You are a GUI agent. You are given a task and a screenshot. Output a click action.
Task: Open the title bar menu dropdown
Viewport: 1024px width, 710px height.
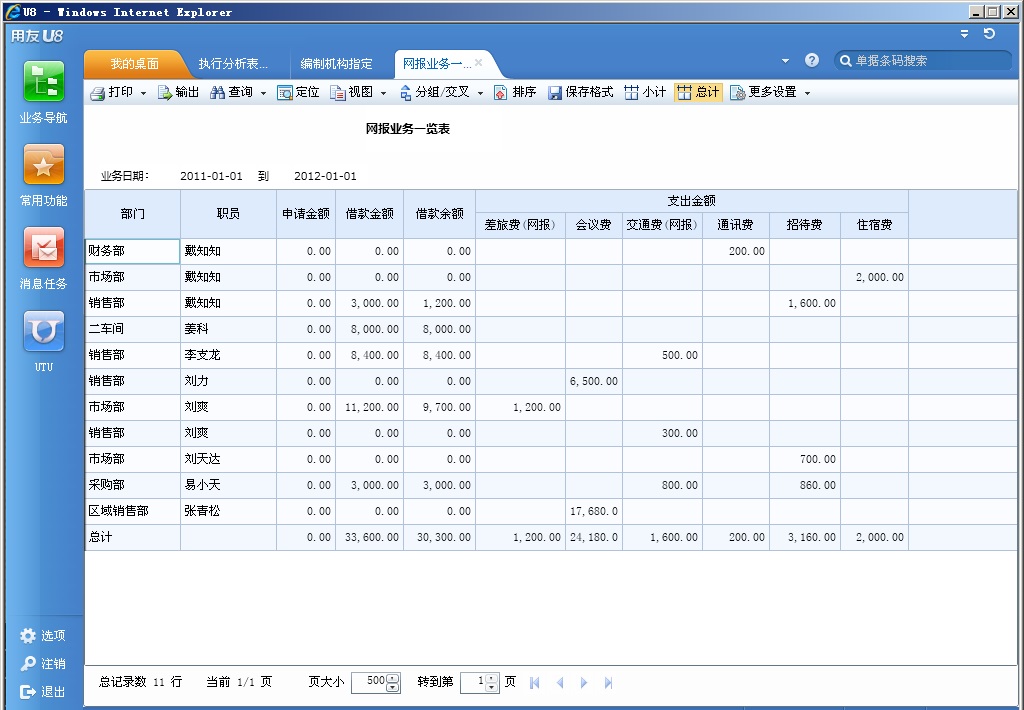(965, 33)
